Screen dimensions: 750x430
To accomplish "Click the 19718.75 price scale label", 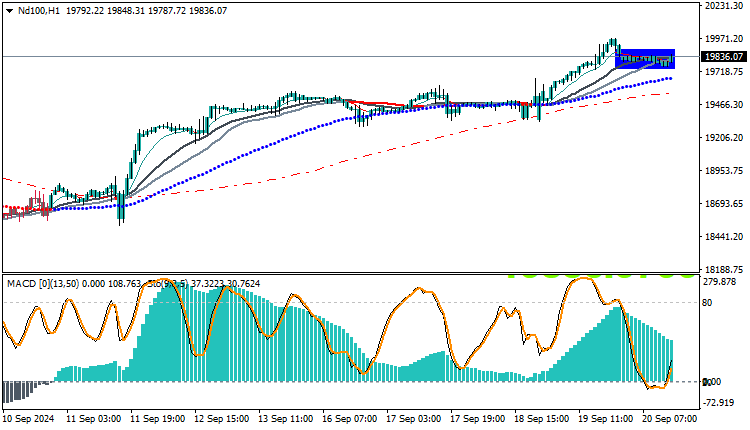I will coord(724,72).
